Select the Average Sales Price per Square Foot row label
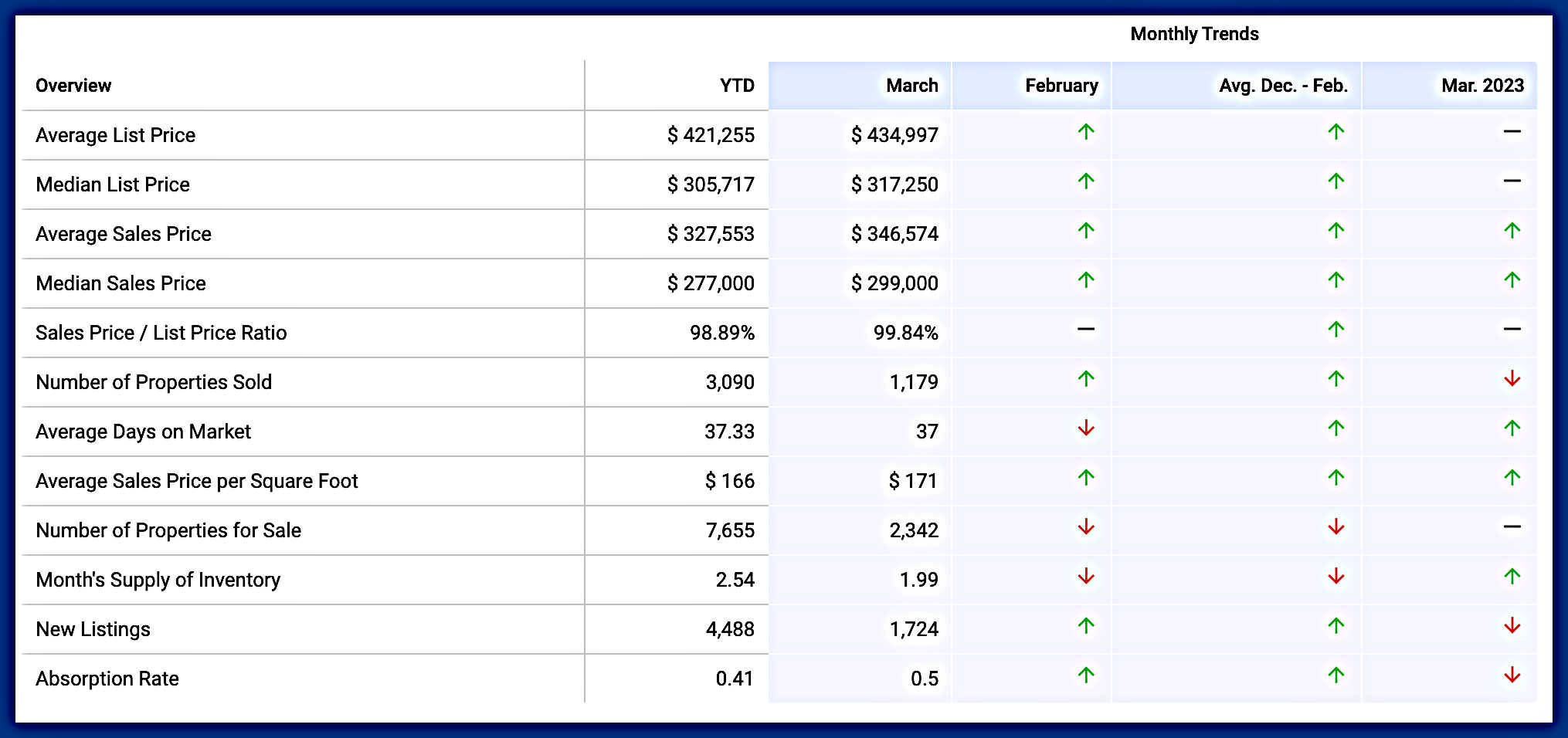Screen dimensions: 1568x738 [x=197, y=481]
